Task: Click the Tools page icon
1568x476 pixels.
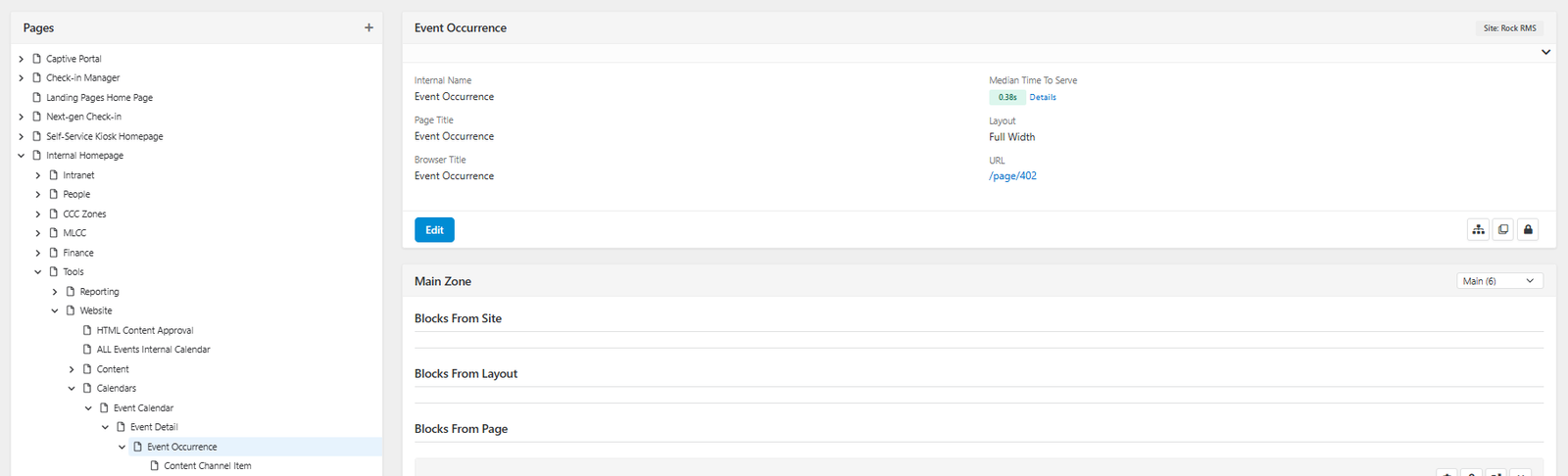Action: (x=54, y=271)
